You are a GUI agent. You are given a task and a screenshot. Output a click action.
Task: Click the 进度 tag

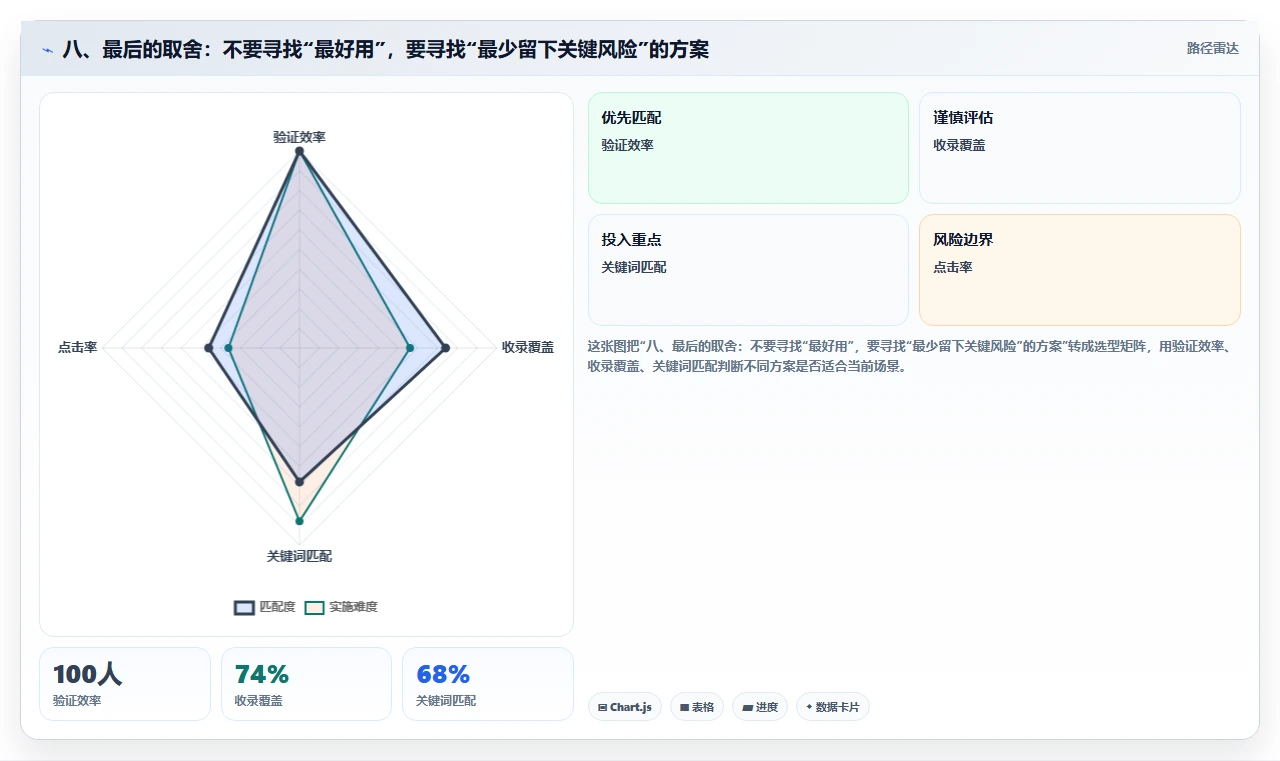click(x=760, y=707)
